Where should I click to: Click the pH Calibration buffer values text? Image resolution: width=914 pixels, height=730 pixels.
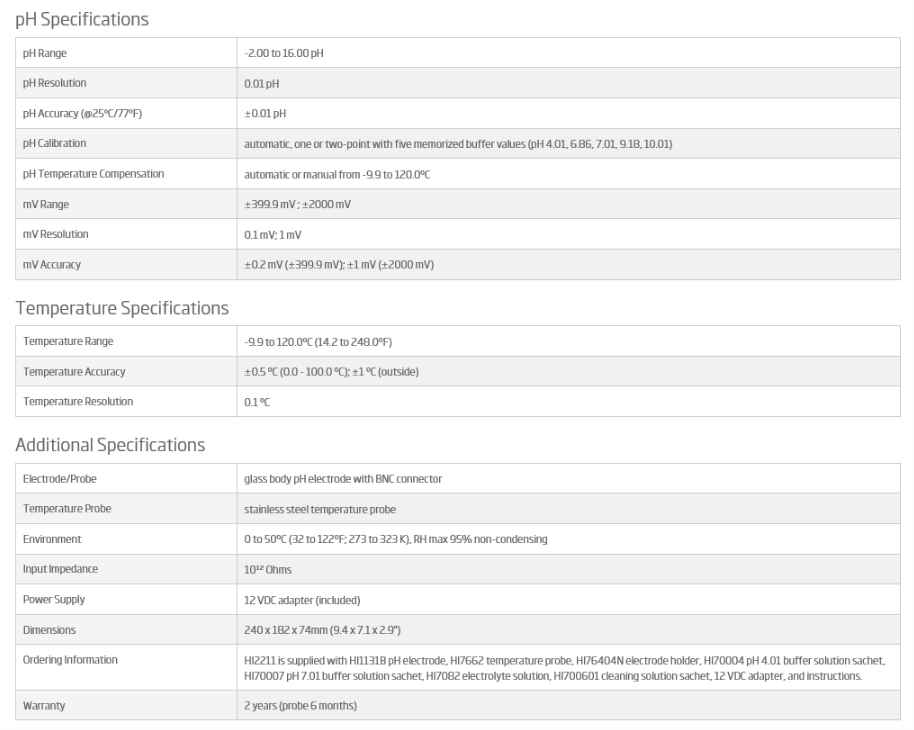[x=458, y=144]
